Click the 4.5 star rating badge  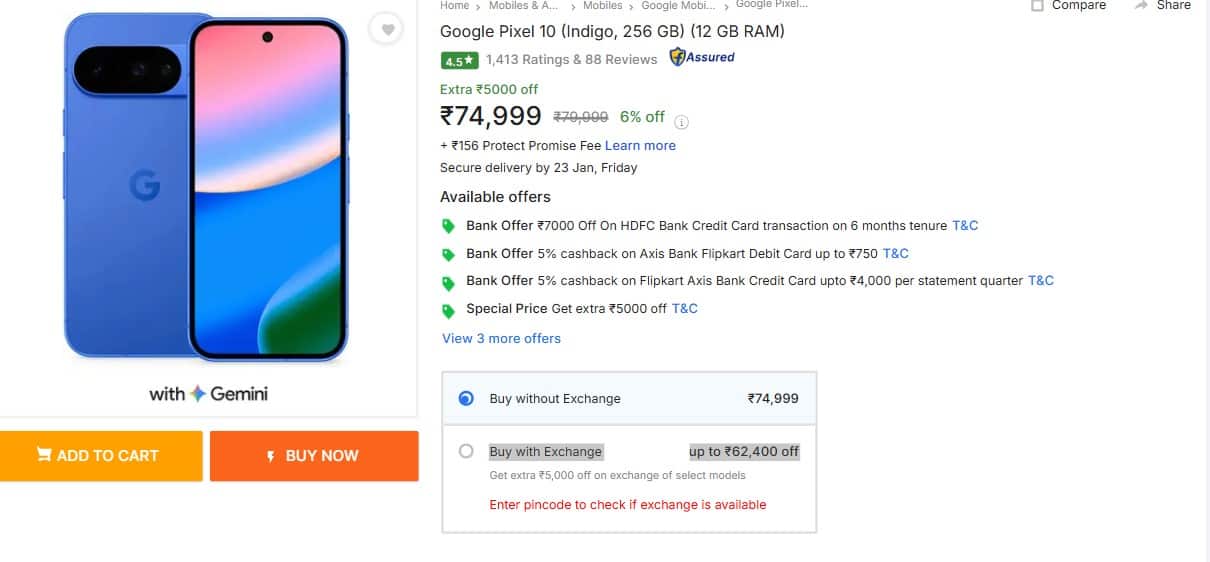459,60
